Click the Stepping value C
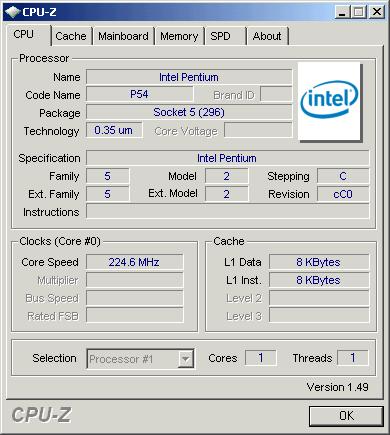The height and width of the screenshot is (435, 390). [x=343, y=176]
